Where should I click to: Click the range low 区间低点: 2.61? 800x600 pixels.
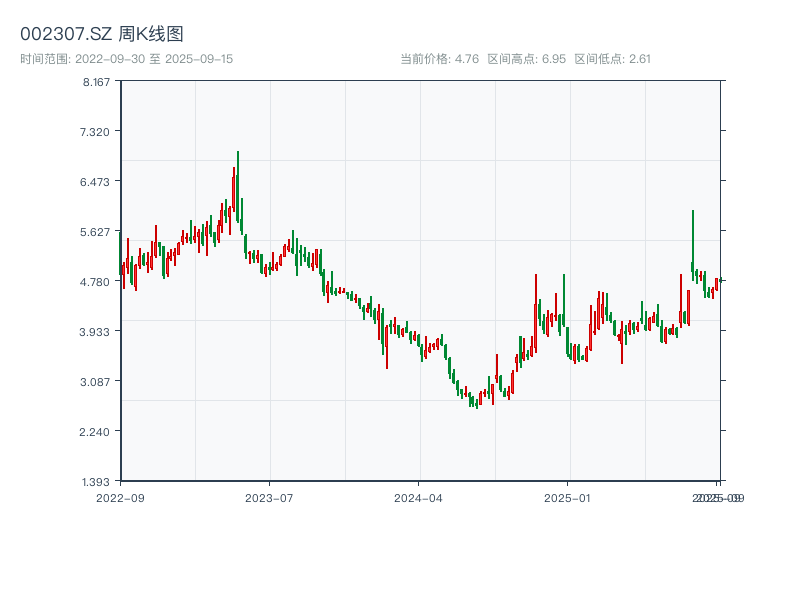(612, 59)
